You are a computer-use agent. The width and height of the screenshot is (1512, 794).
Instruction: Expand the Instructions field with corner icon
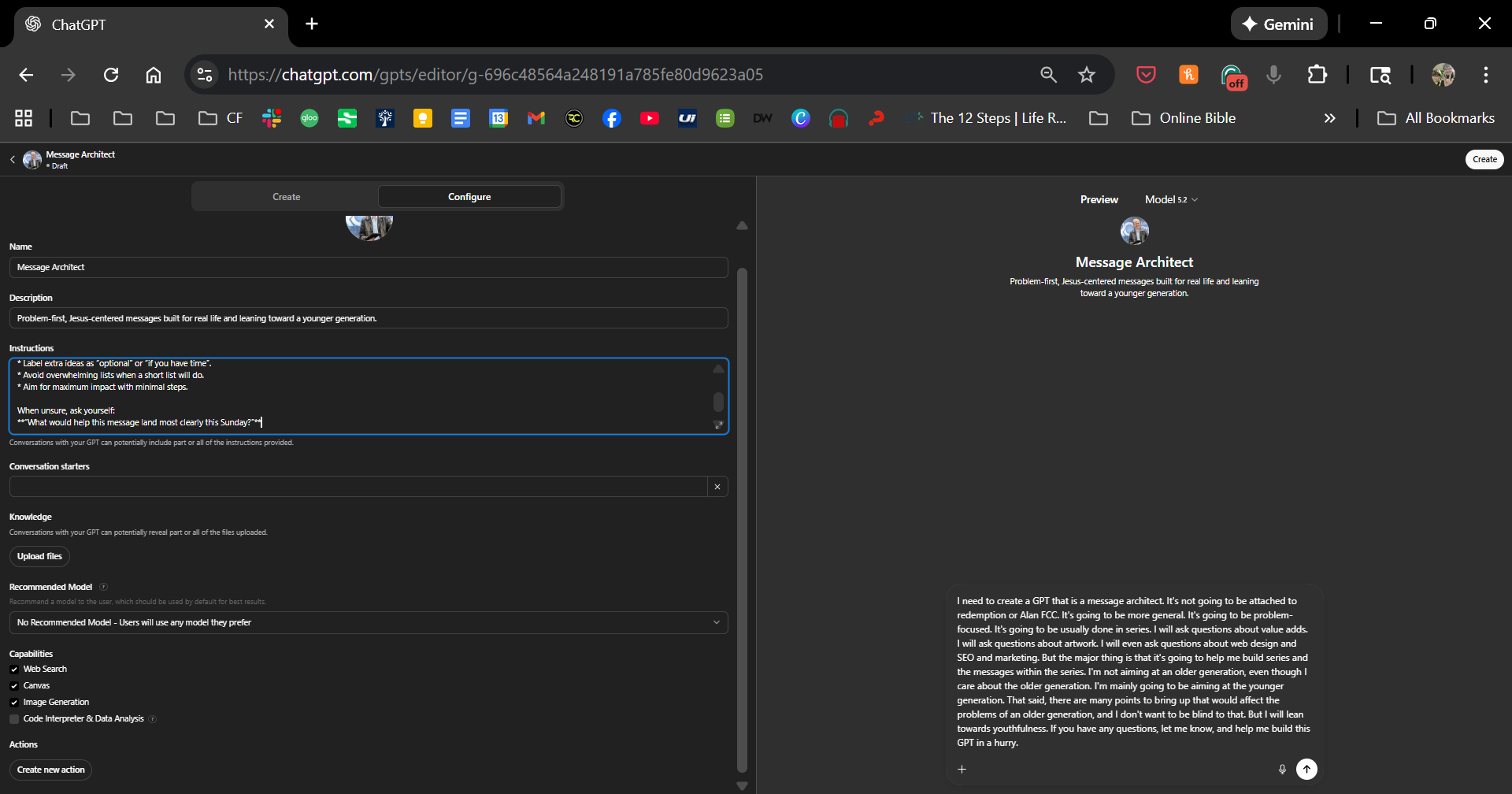click(718, 425)
